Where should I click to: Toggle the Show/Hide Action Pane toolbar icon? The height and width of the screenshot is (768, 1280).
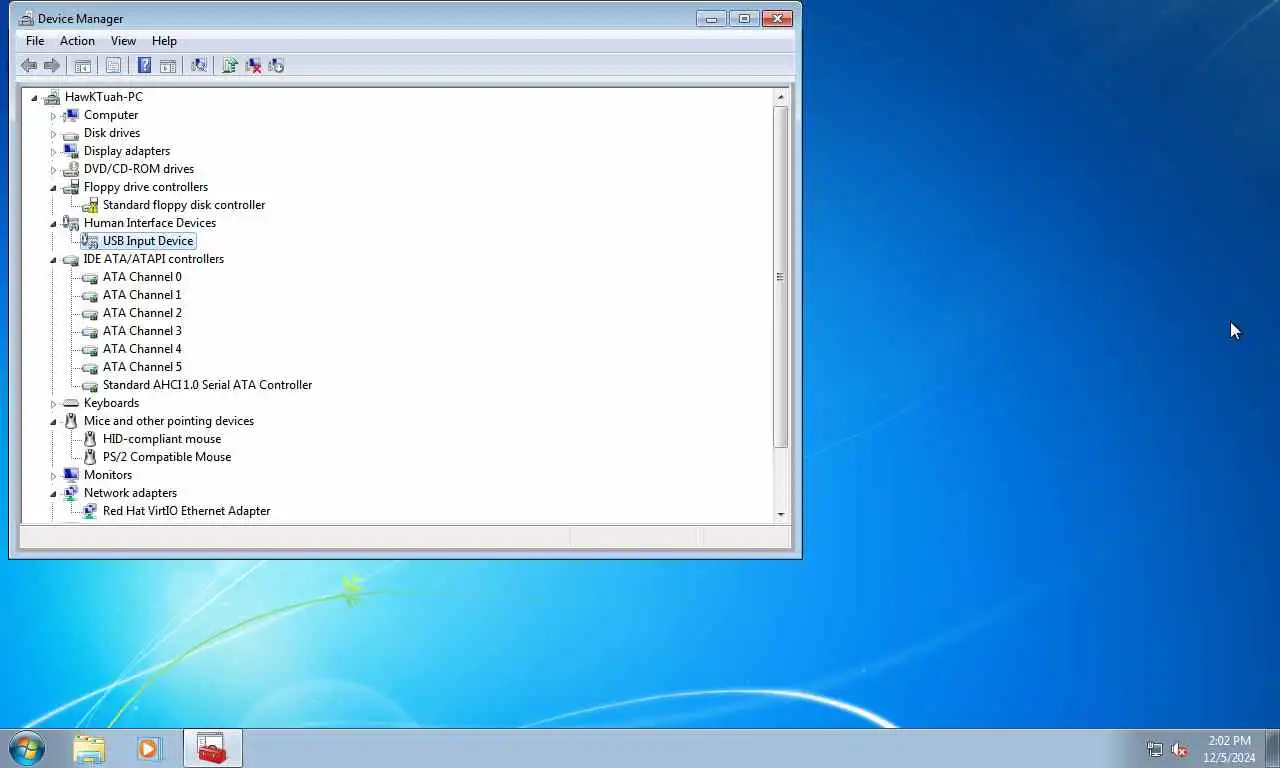(168, 66)
